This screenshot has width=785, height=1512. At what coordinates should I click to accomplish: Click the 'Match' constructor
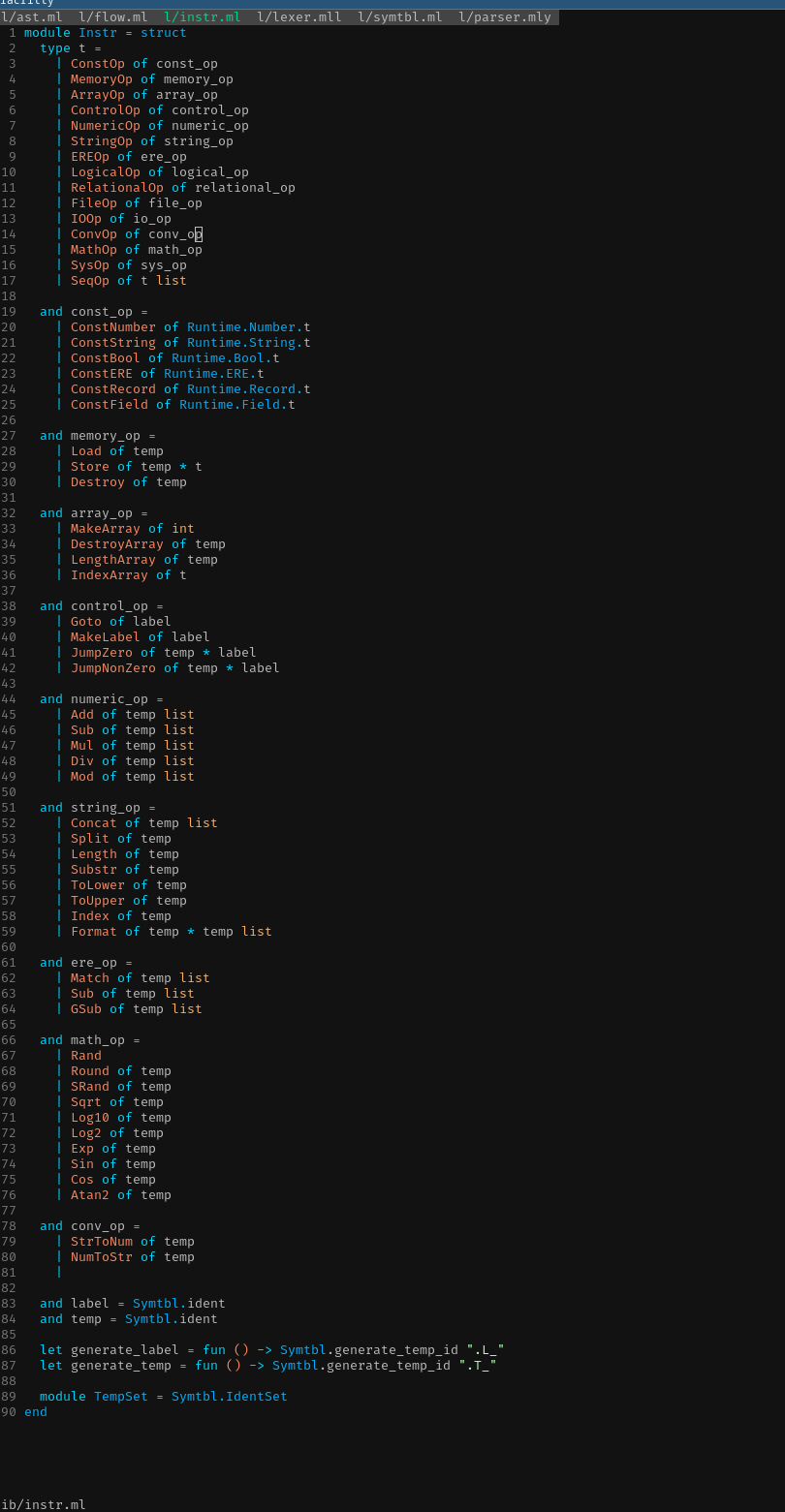click(x=90, y=978)
